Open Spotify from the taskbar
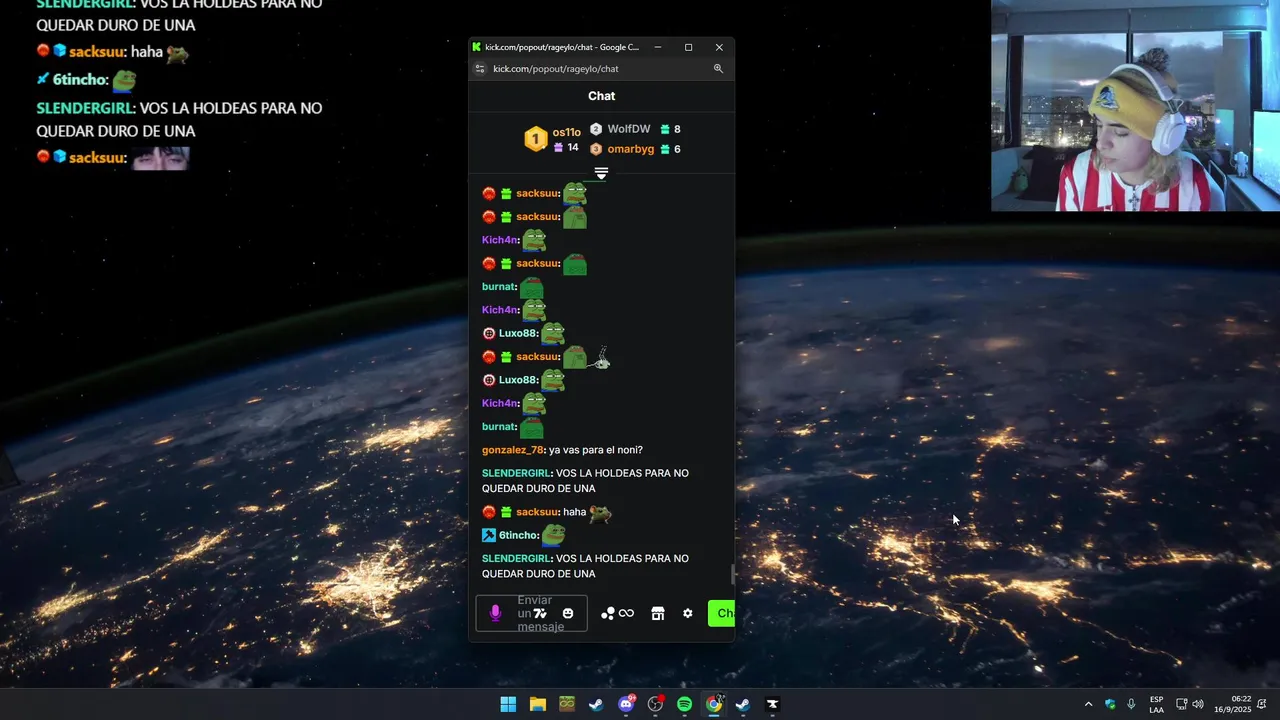Image resolution: width=1280 pixels, height=720 pixels. pos(684,704)
